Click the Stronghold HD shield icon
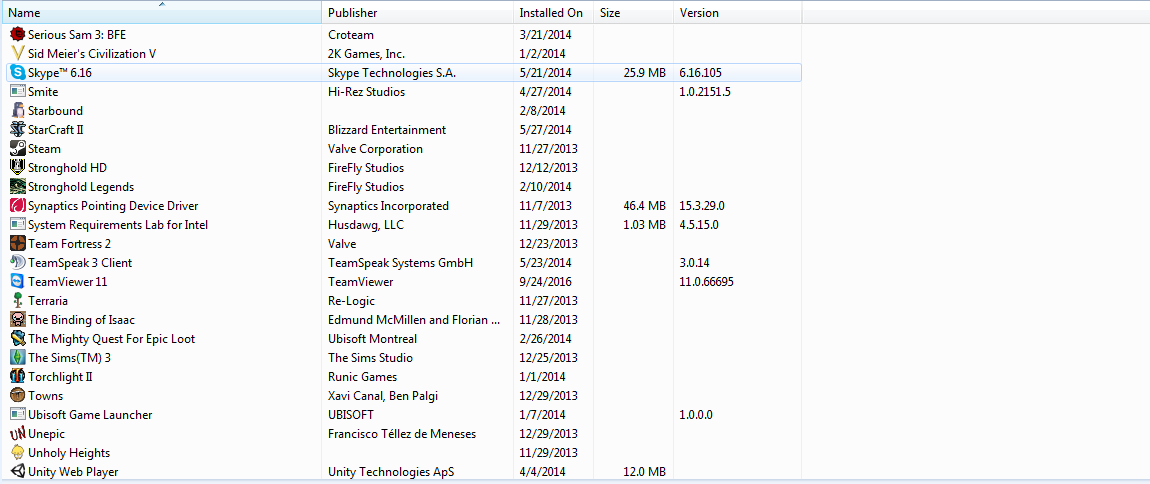Viewport: 1150px width, 484px height. tap(18, 168)
